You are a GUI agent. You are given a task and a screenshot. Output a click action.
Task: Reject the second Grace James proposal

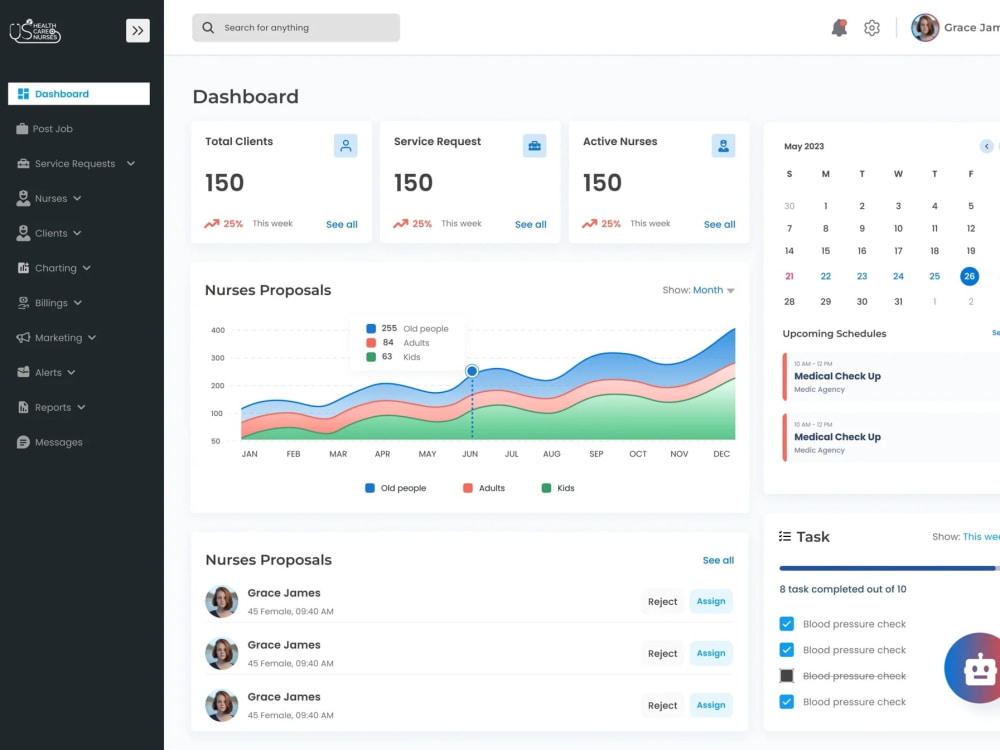coord(662,654)
